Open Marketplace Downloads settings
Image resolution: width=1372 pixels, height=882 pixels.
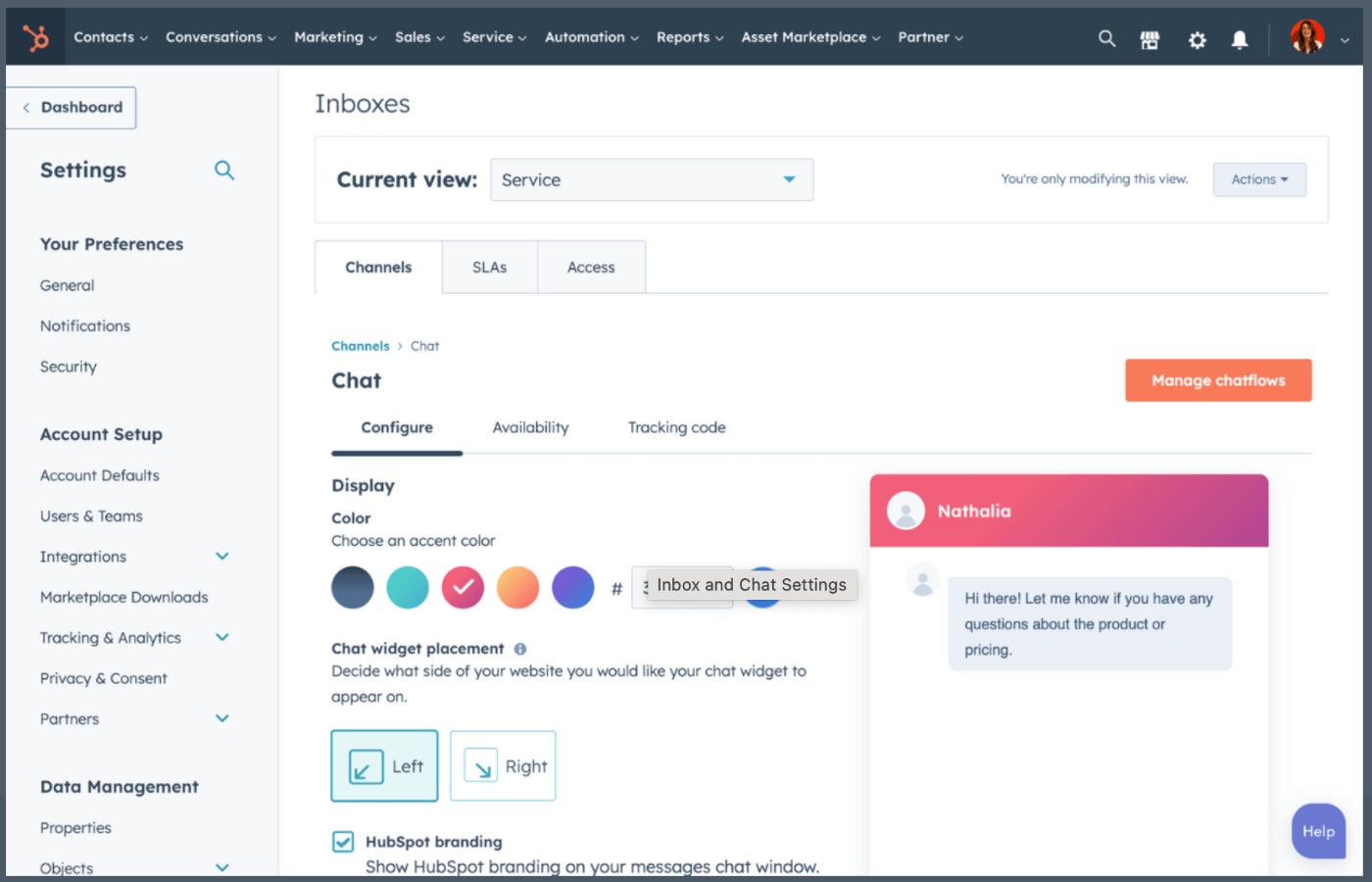tap(124, 598)
